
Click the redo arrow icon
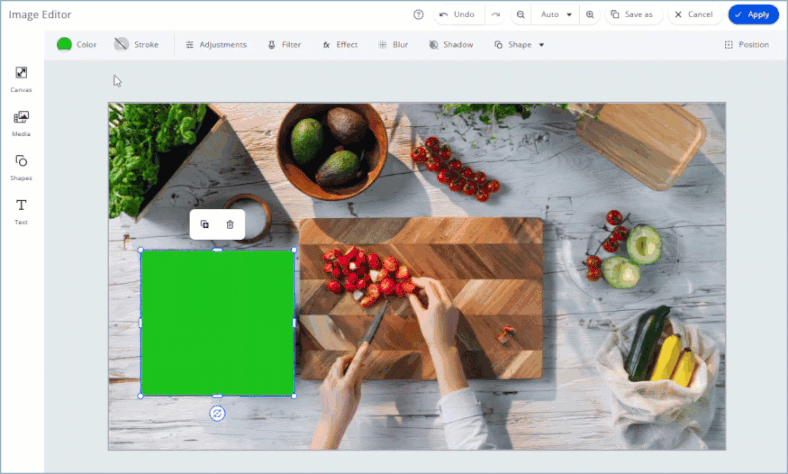click(496, 15)
